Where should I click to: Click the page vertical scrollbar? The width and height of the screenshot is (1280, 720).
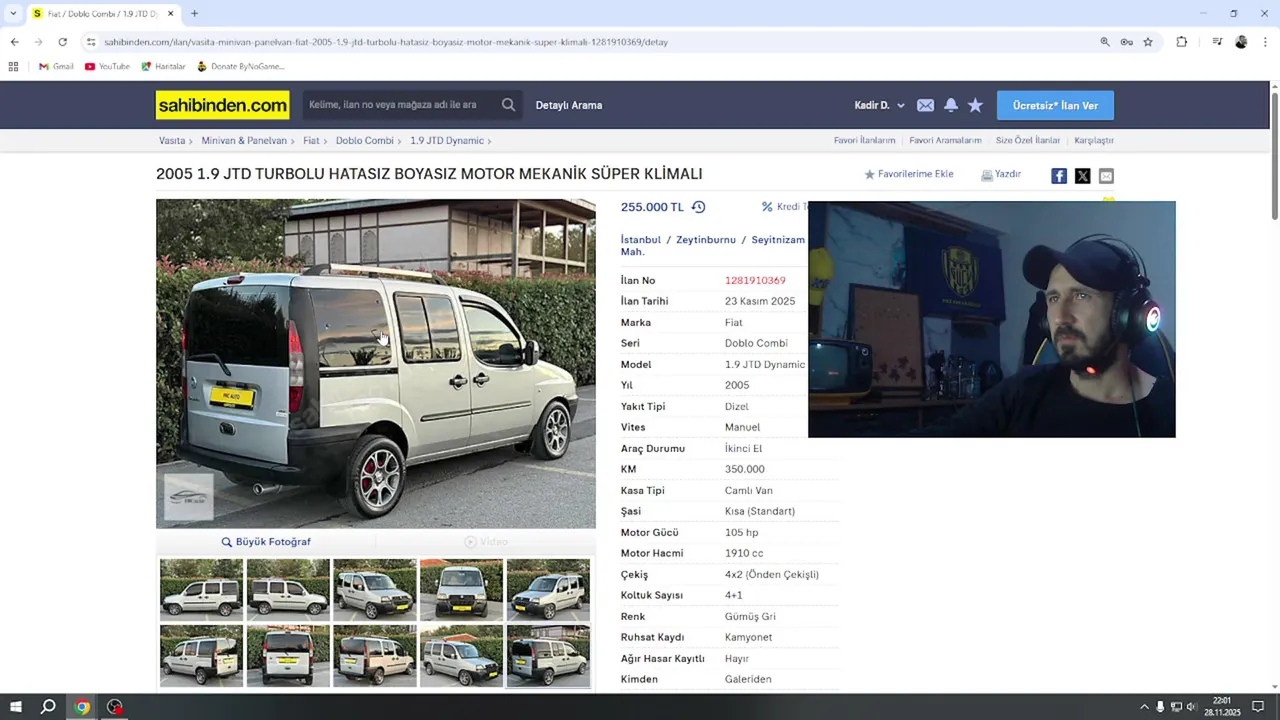click(x=1275, y=155)
